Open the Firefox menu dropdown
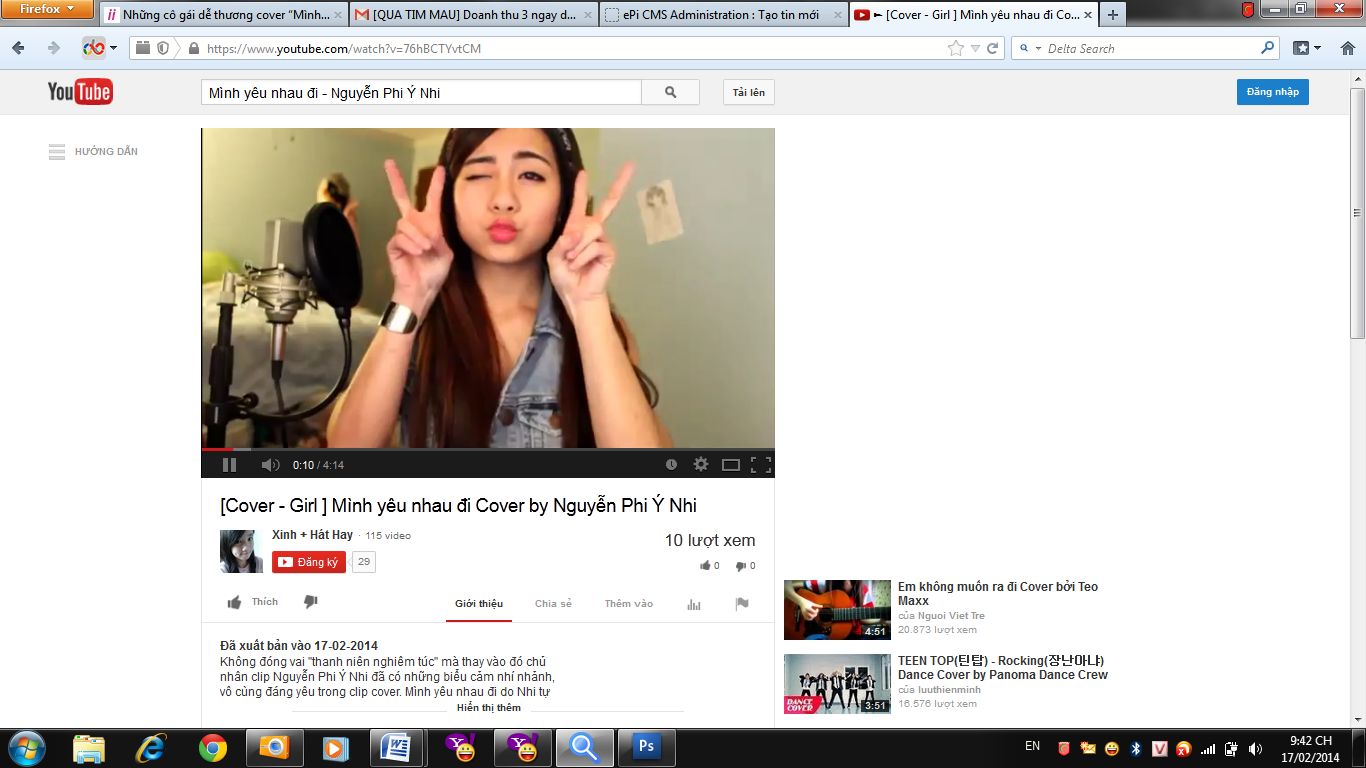 [48, 10]
